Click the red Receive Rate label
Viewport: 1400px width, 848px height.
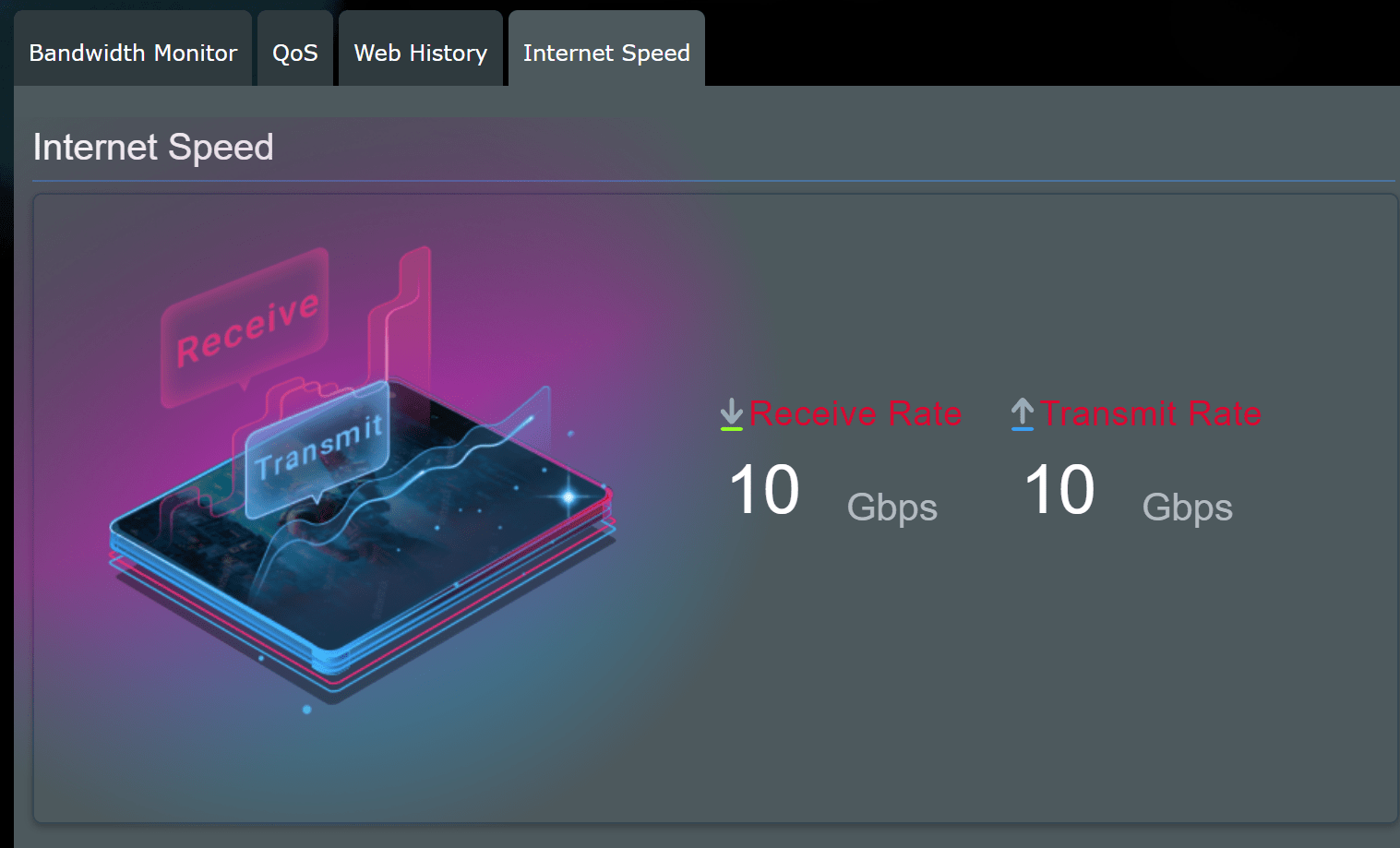click(855, 413)
